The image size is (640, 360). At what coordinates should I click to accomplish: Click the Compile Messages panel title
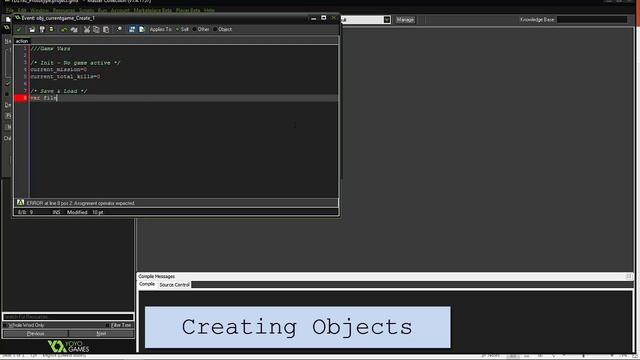[x=156, y=276]
